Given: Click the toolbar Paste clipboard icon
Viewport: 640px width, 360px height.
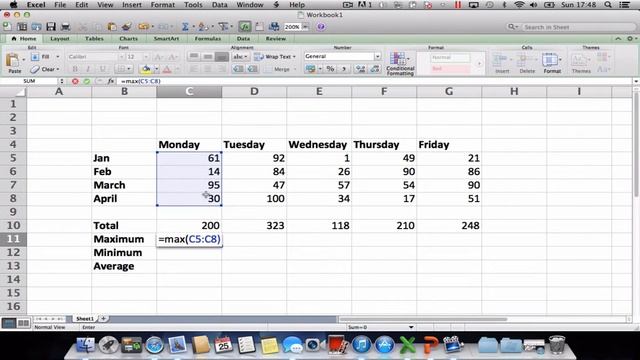Looking at the screenshot, I should (112, 27).
